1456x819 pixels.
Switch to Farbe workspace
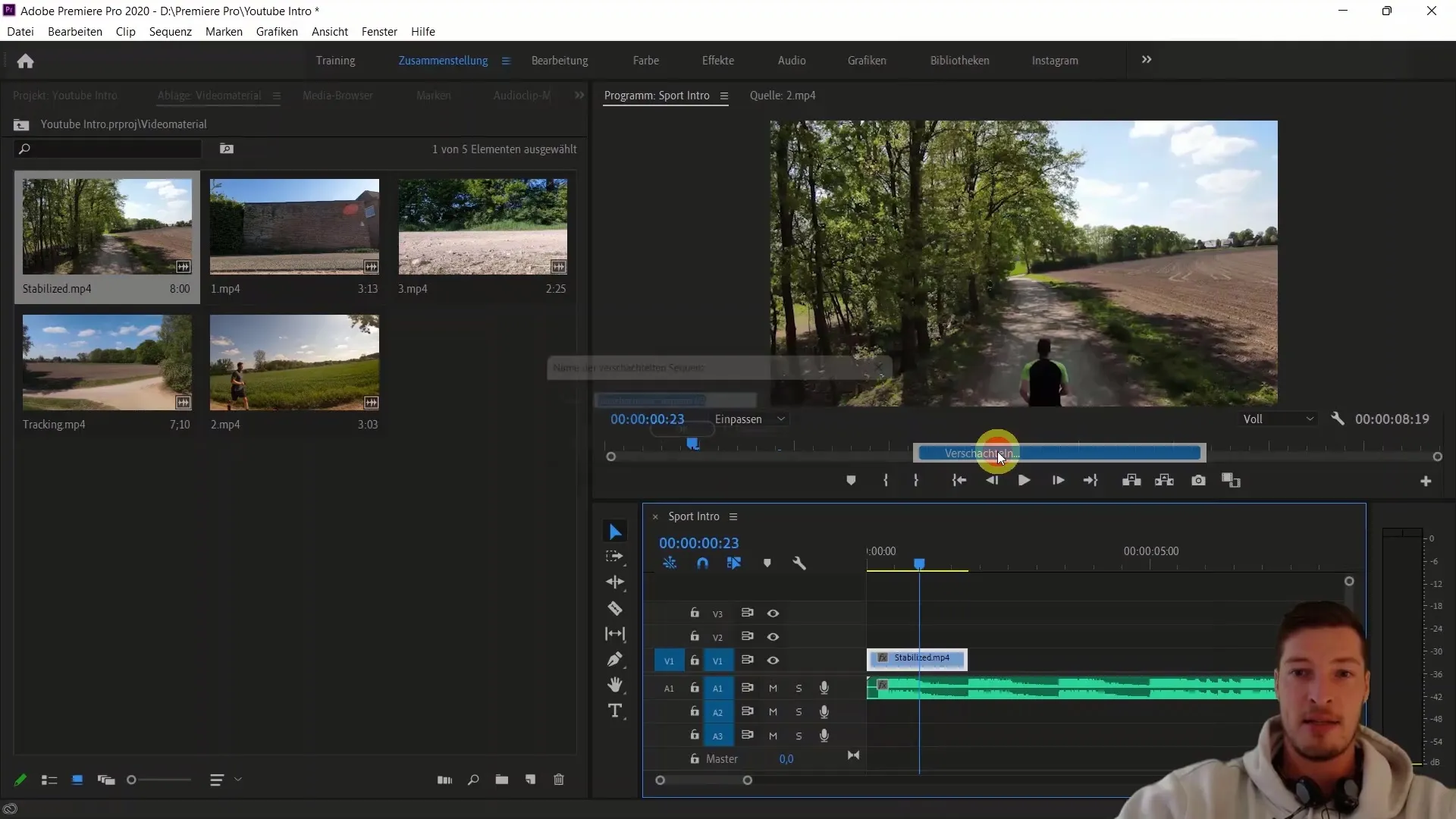(646, 61)
